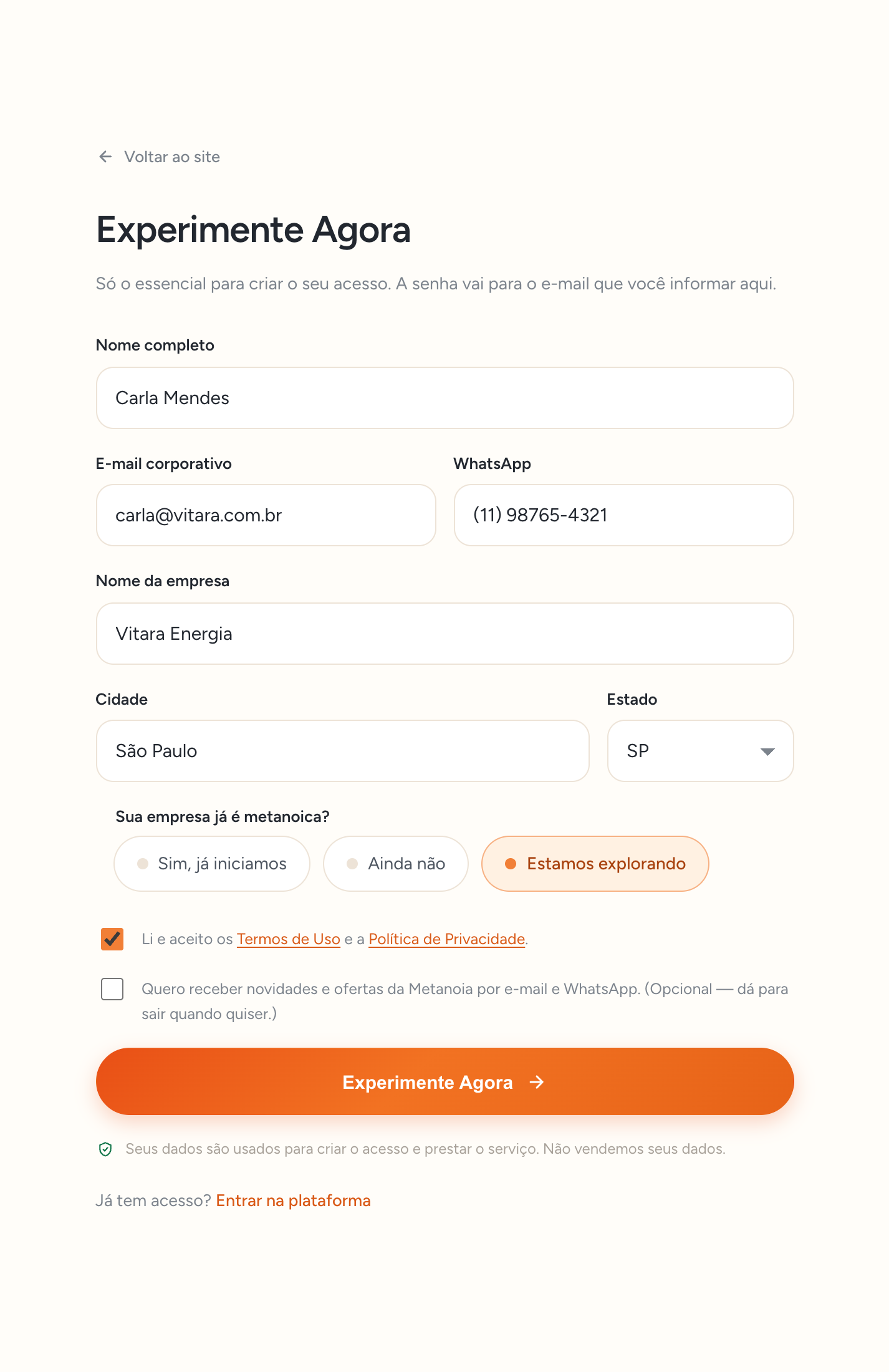Enable the novidades e ofertas opt-in checkbox
Screen dimensions: 889x1372
112,989
